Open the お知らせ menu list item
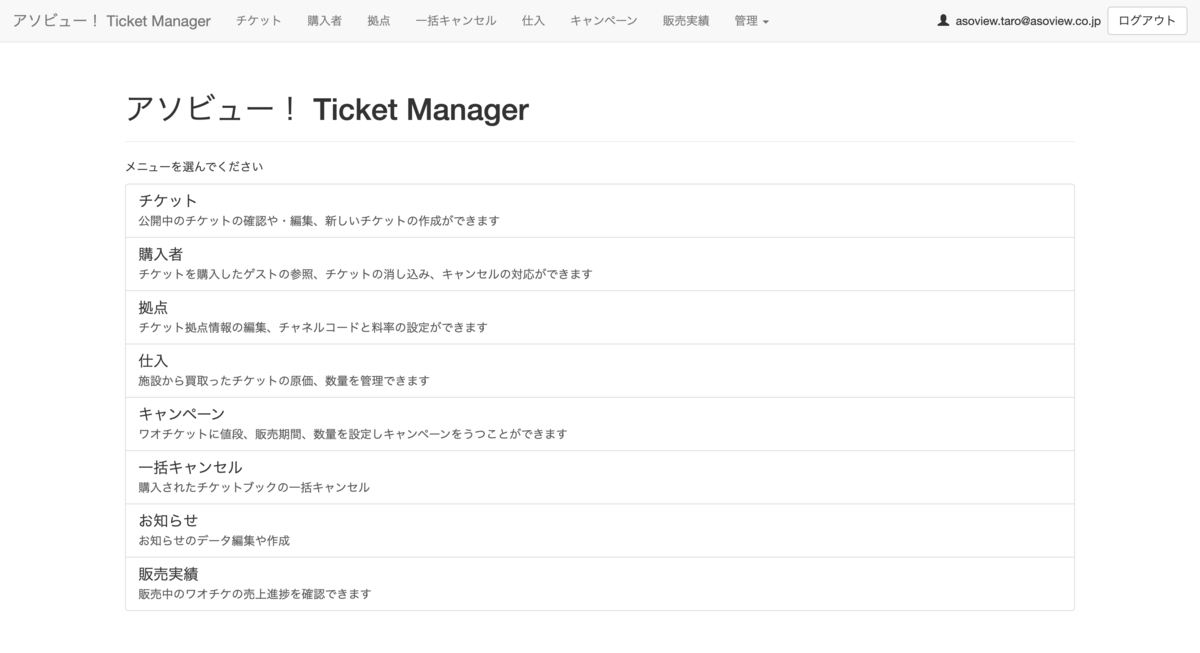1200x653 pixels. tap(600, 531)
